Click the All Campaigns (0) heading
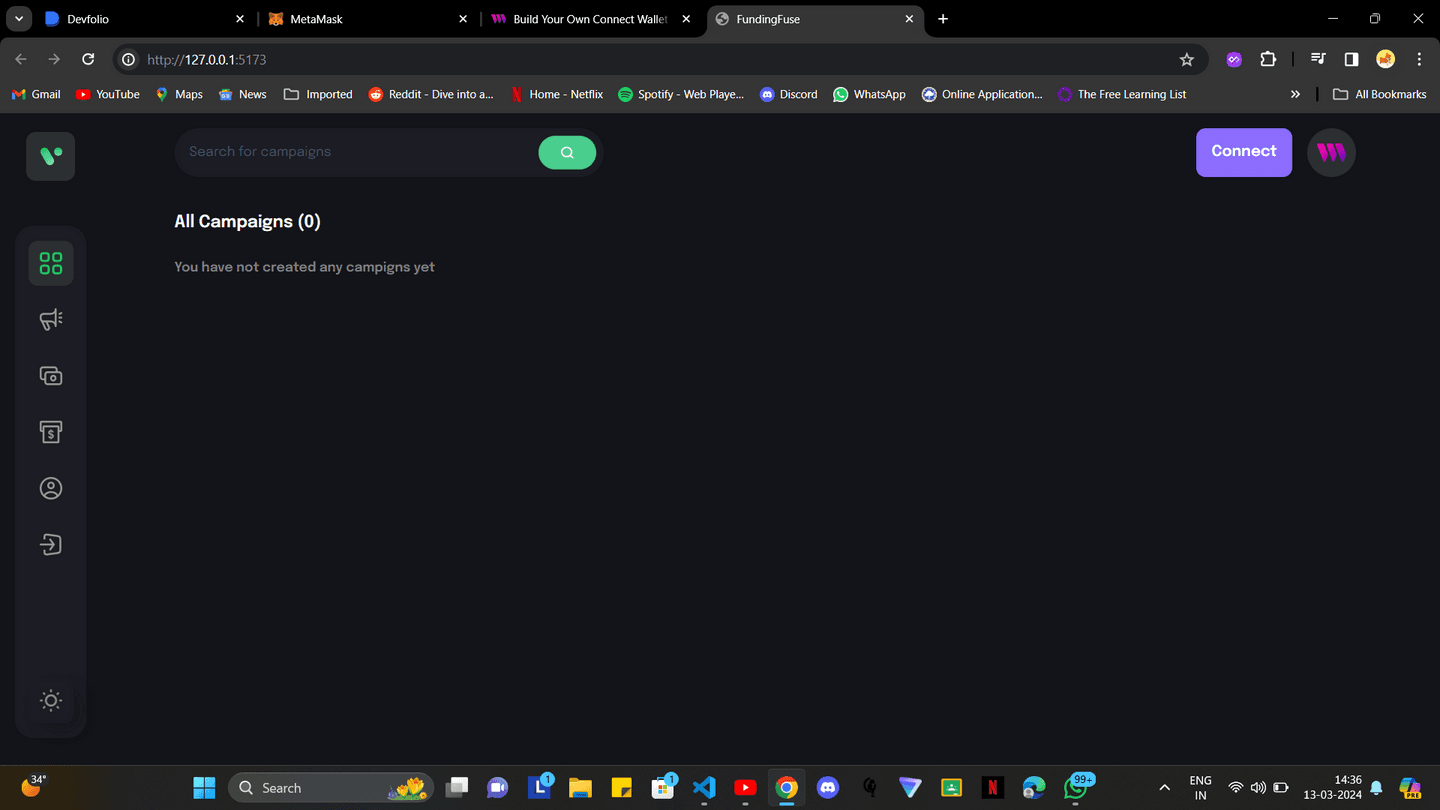This screenshot has width=1440, height=810. click(x=247, y=221)
